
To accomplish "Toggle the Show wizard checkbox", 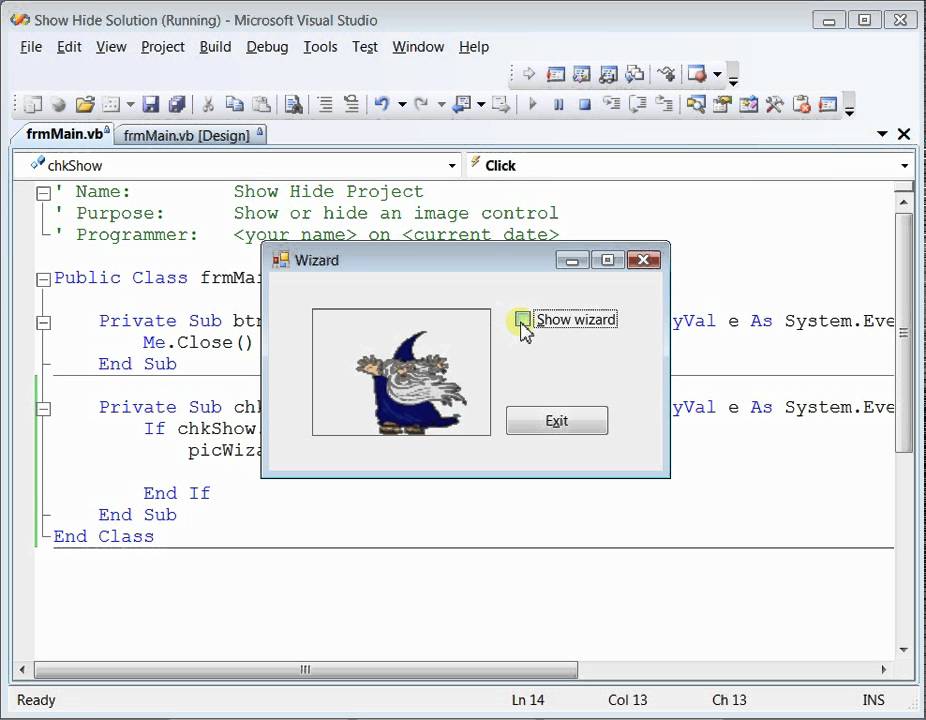I will [522, 320].
